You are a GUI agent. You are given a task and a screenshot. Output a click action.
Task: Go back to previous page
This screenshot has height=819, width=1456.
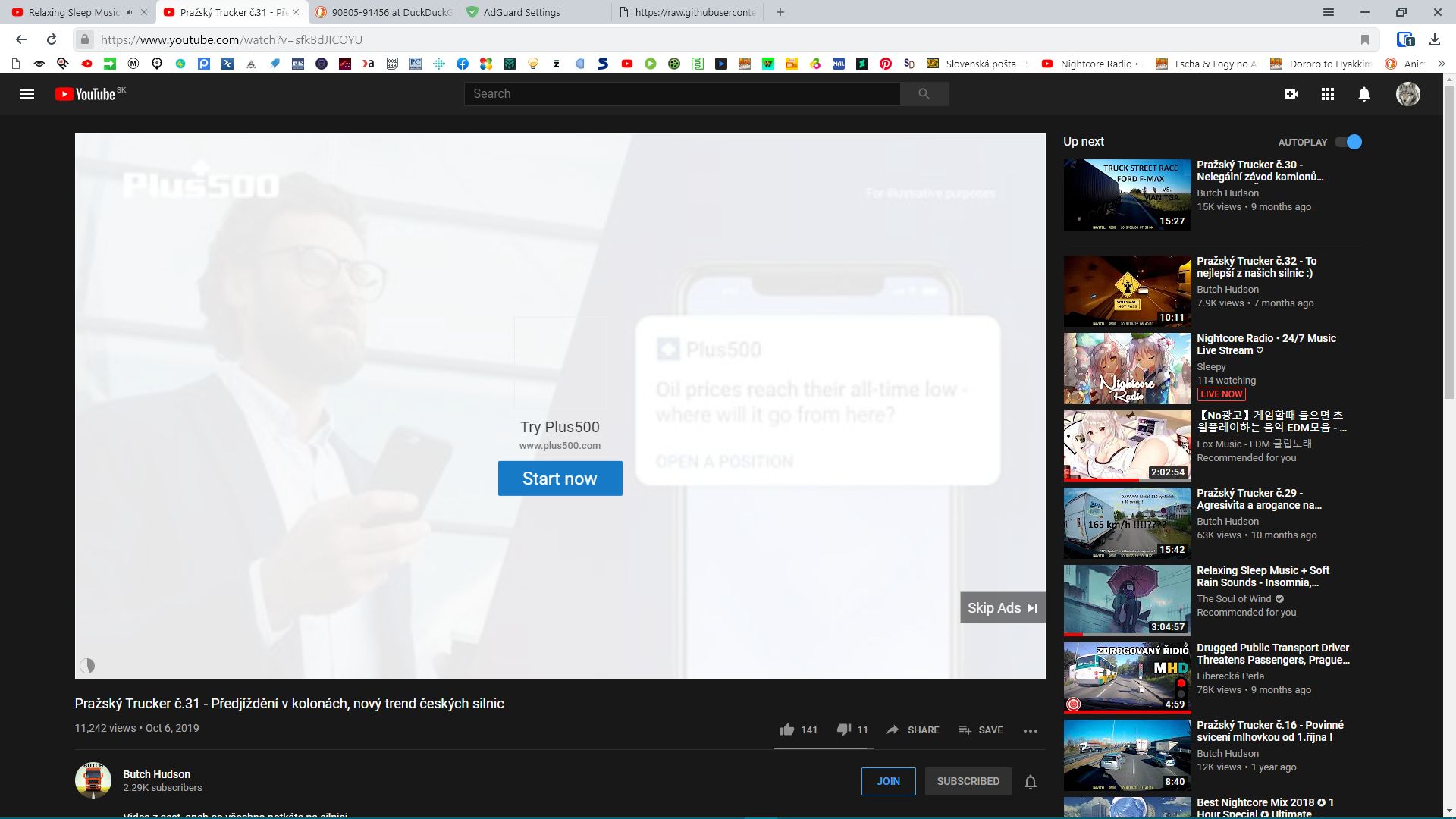(x=21, y=39)
